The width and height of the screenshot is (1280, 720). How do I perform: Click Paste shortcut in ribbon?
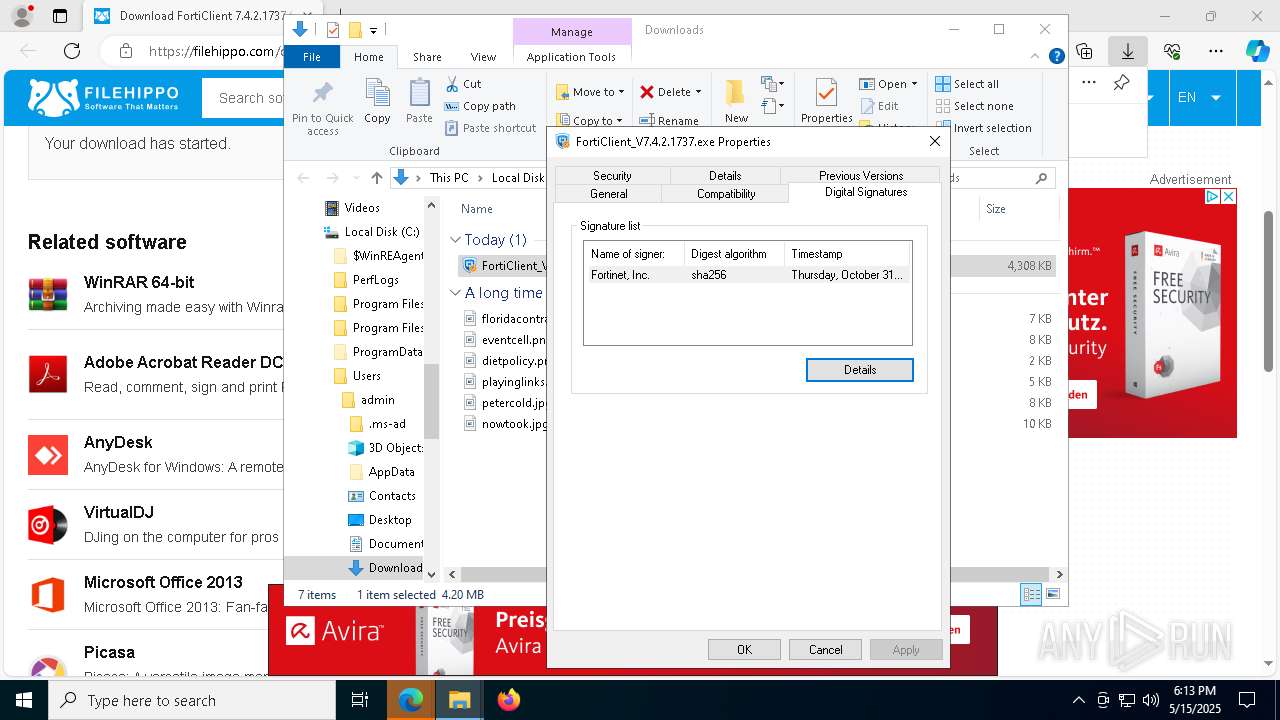point(490,128)
